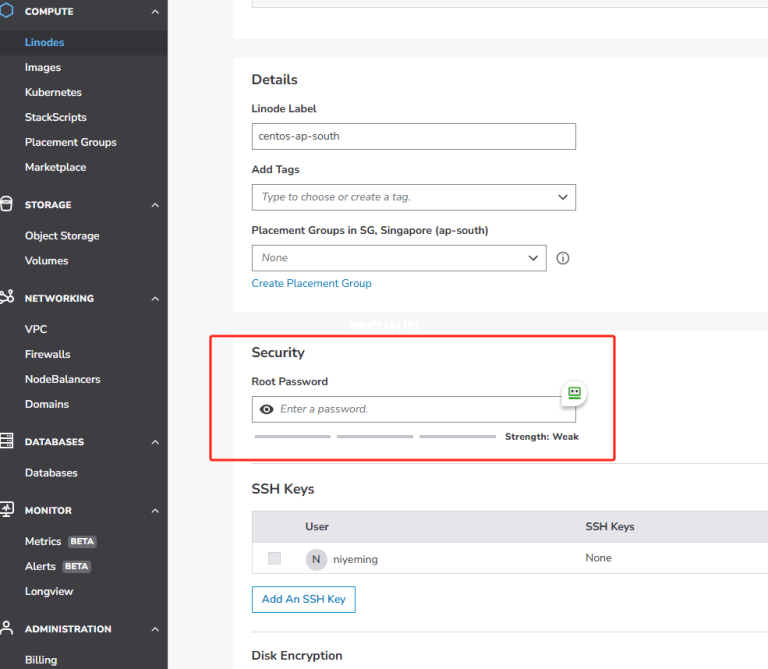Go to Firewalls in the sidebar
Image resolution: width=768 pixels, height=669 pixels.
[x=47, y=354]
